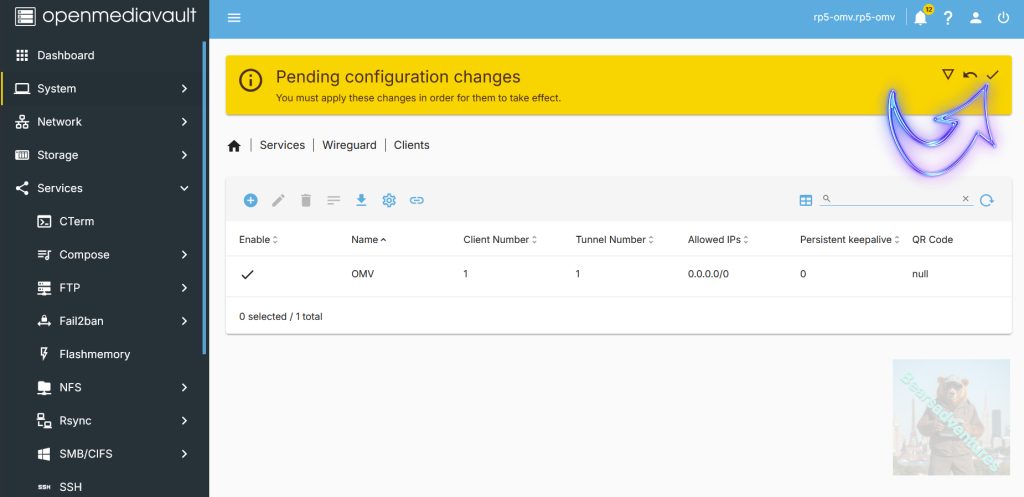Toggle the sidebar hamburger menu
1024x497 pixels.
(x=234, y=18)
